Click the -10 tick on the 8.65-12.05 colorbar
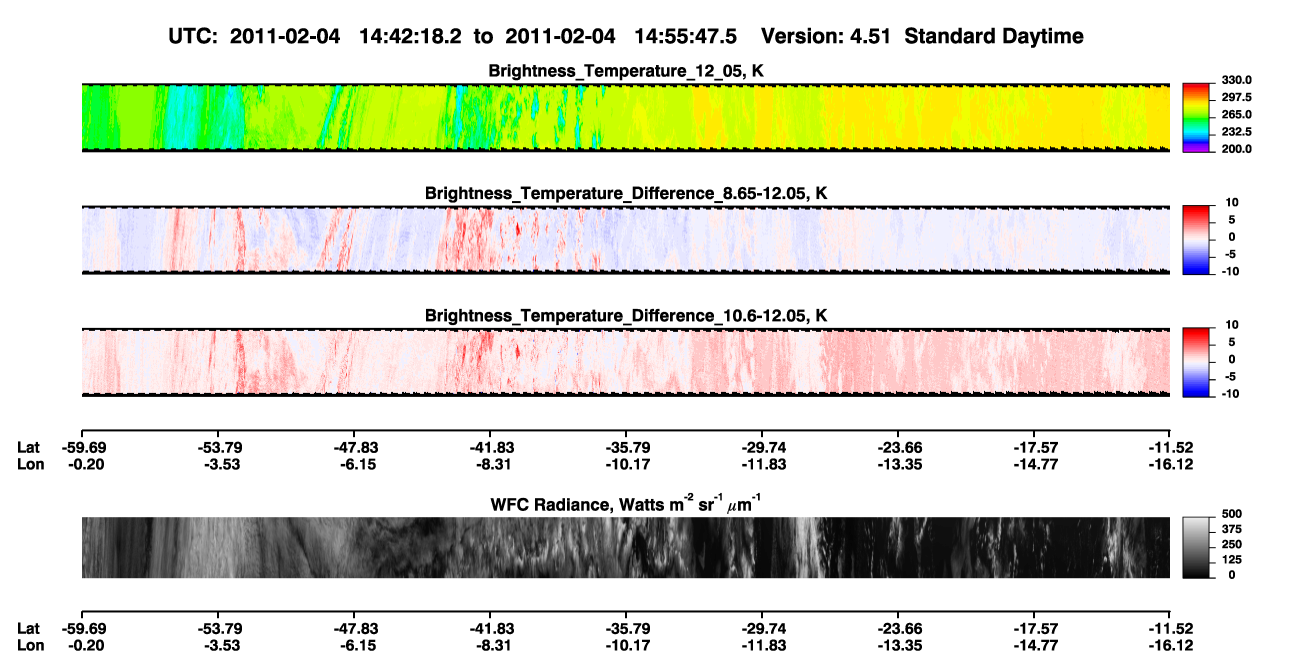The width and height of the screenshot is (1300, 667). [x=1230, y=272]
